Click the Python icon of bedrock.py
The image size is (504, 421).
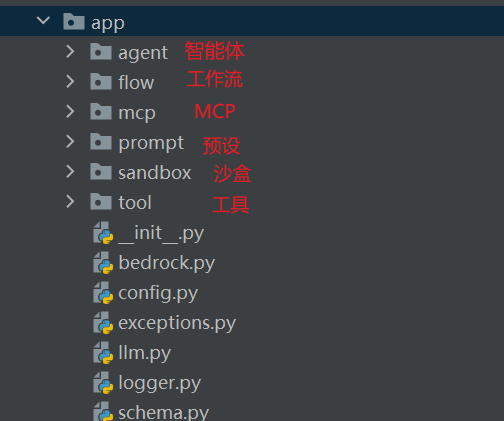[103, 263]
